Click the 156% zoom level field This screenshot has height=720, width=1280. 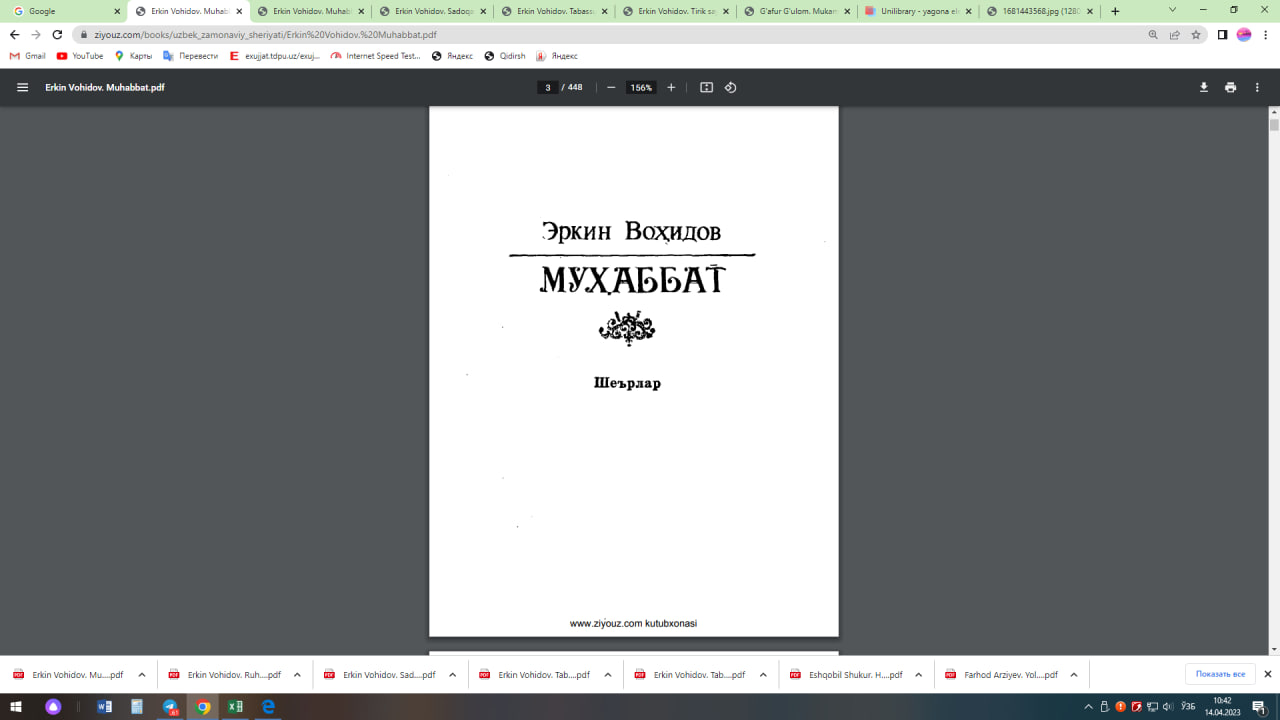[x=640, y=87]
